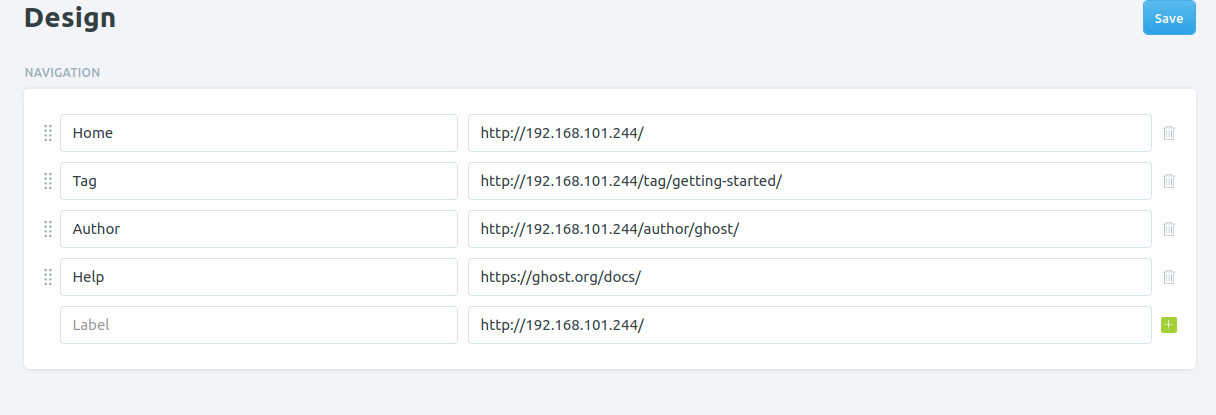Viewport: 1216px width, 415px height.
Task: Edit the ghost.org/docs URL field
Action: [x=810, y=277]
